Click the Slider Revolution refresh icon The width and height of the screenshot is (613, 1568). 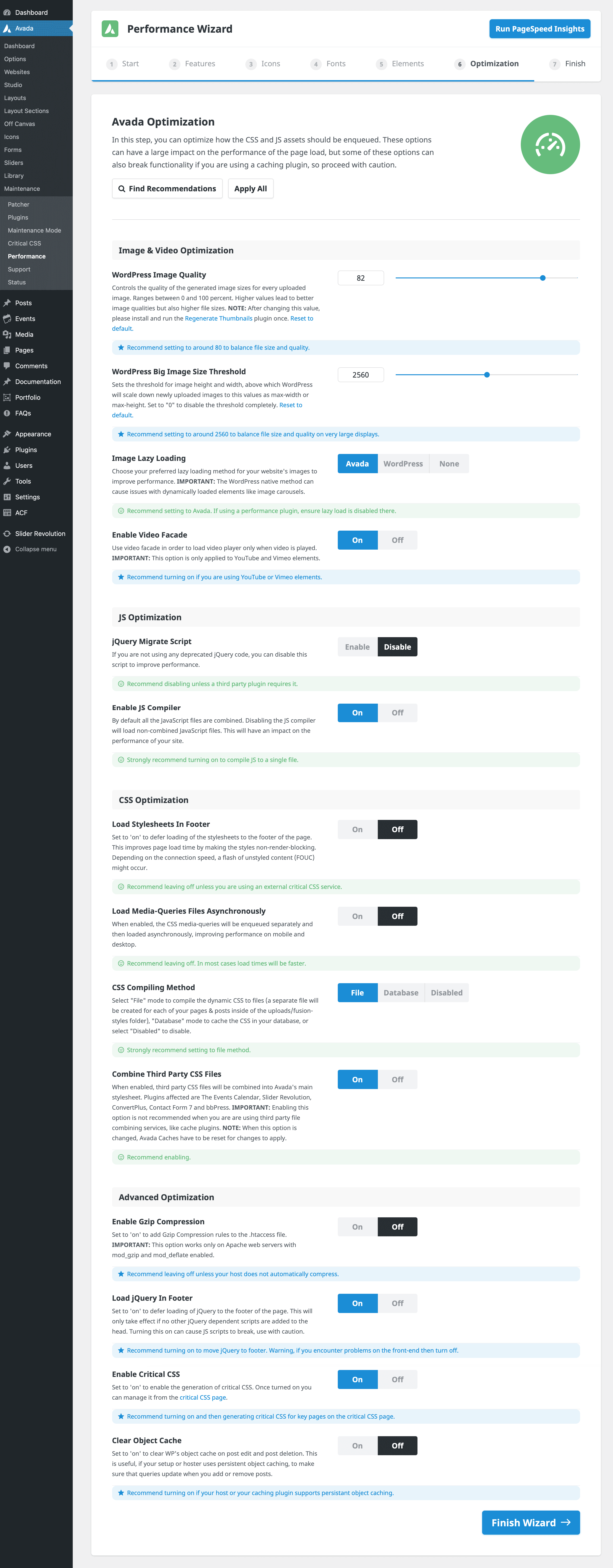pyautogui.click(x=7, y=534)
